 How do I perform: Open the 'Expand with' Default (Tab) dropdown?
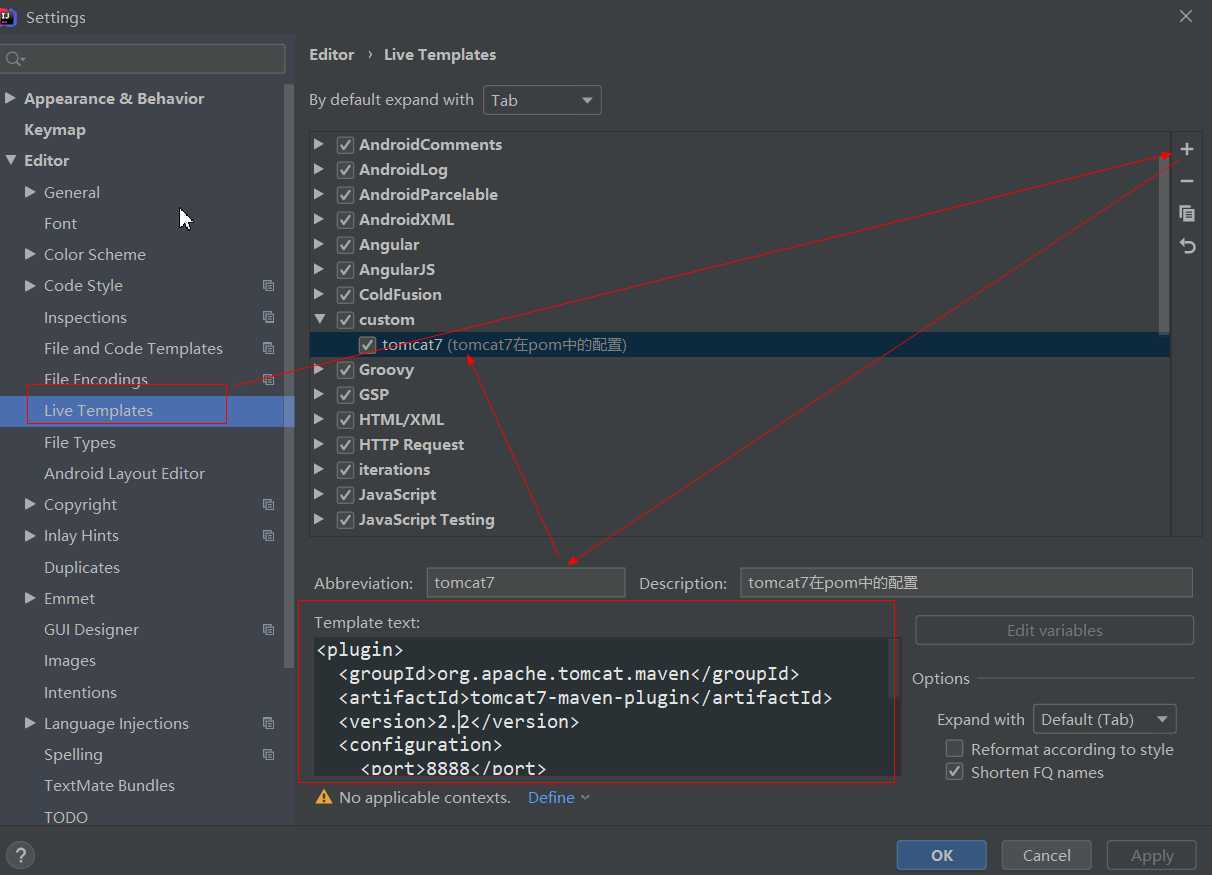[1104, 719]
